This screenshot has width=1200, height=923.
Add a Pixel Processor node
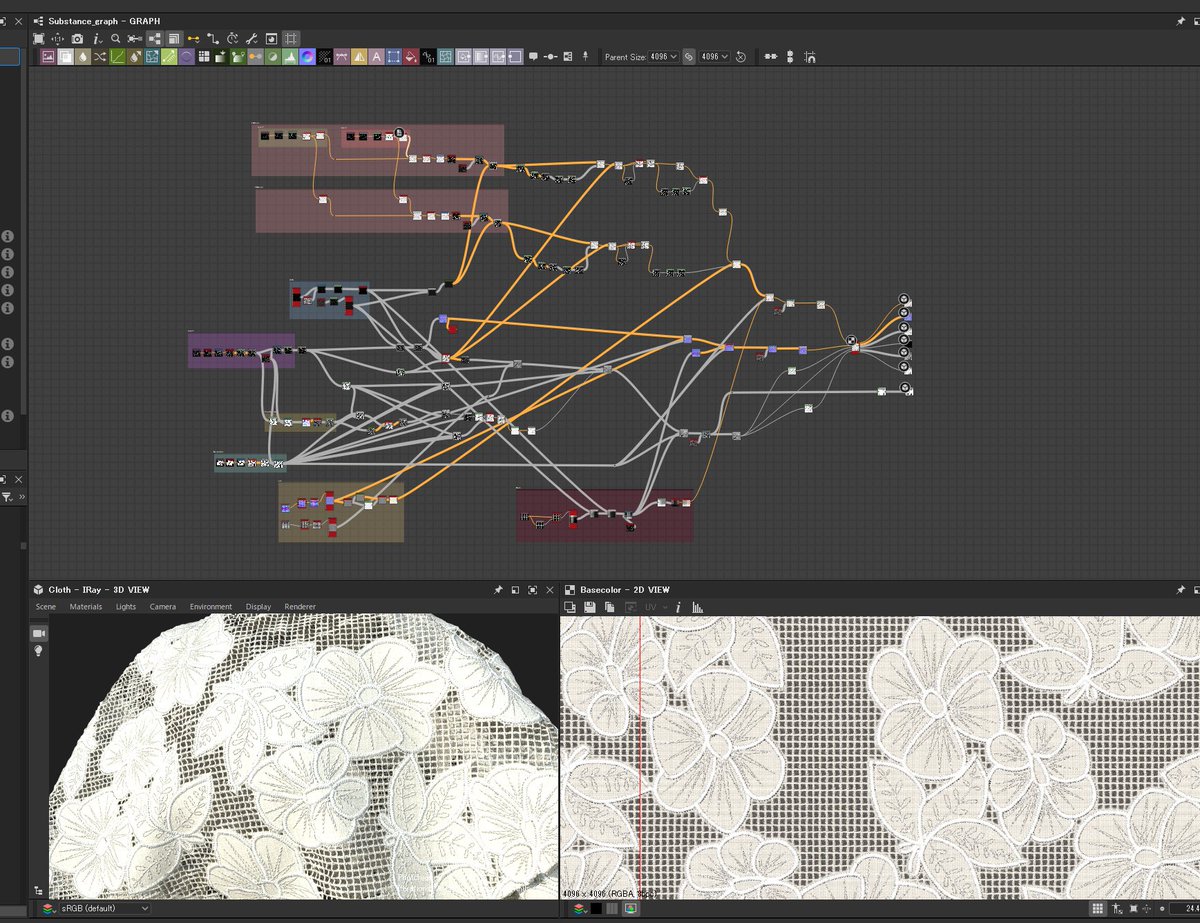pos(325,57)
